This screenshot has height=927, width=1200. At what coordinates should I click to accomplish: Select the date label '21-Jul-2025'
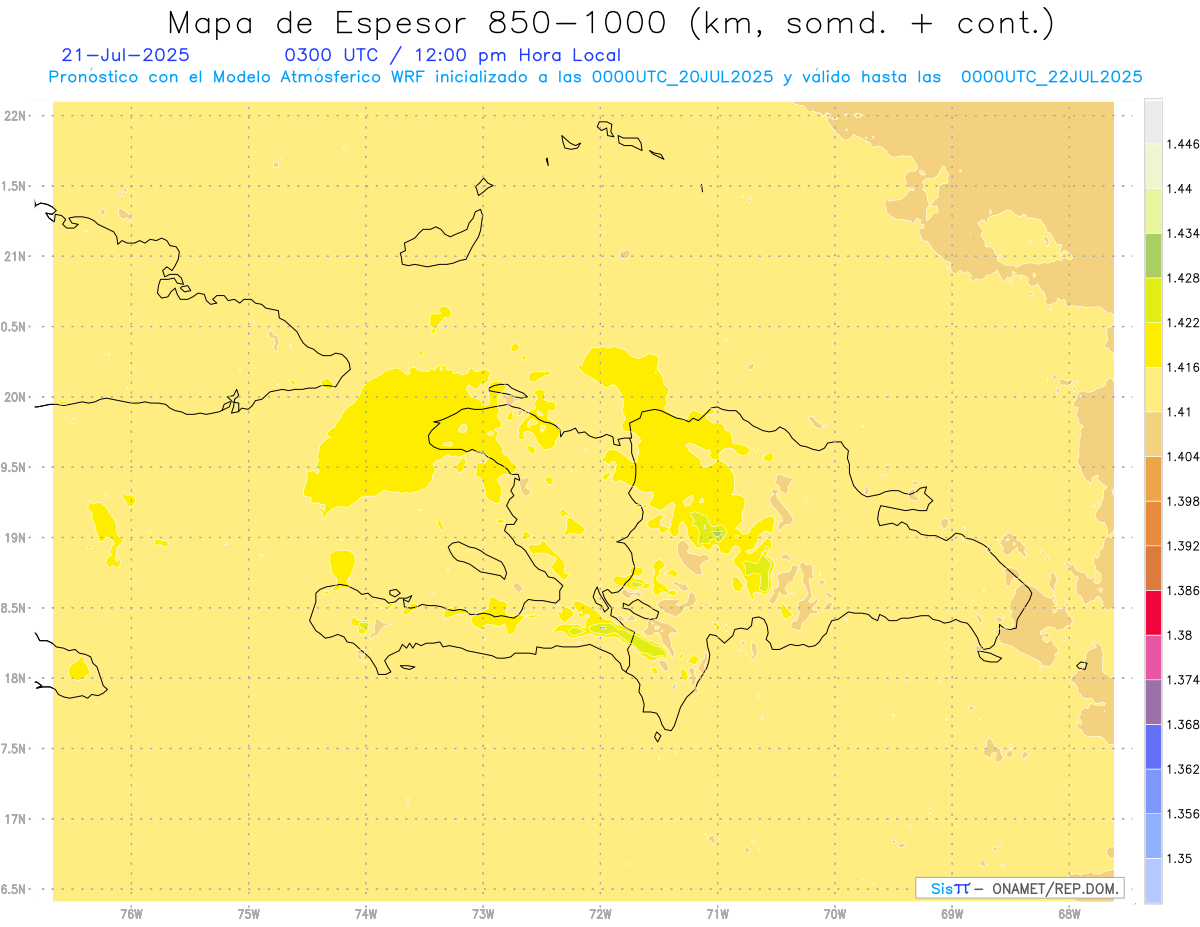tap(125, 55)
